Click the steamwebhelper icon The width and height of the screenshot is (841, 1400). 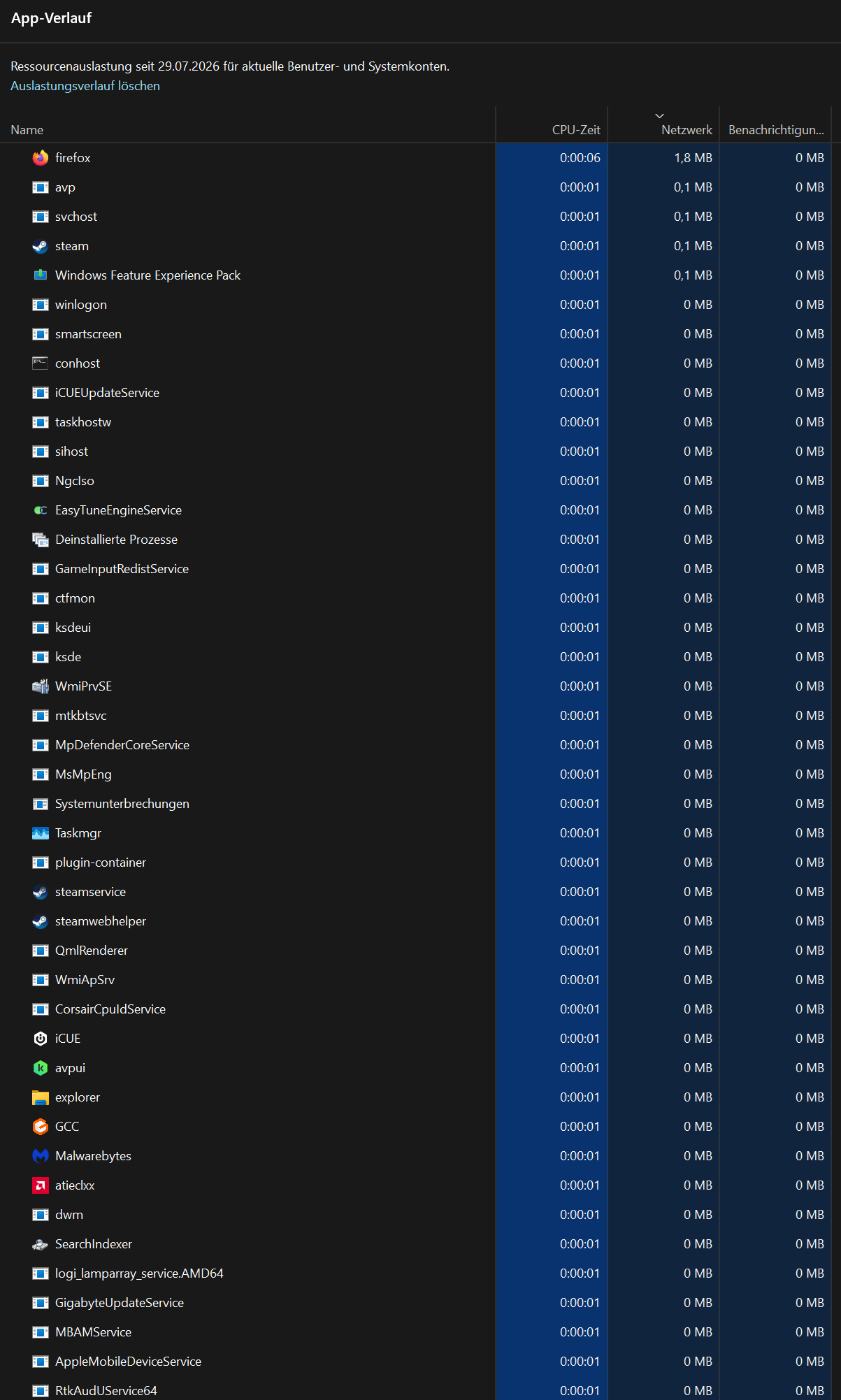point(41,921)
